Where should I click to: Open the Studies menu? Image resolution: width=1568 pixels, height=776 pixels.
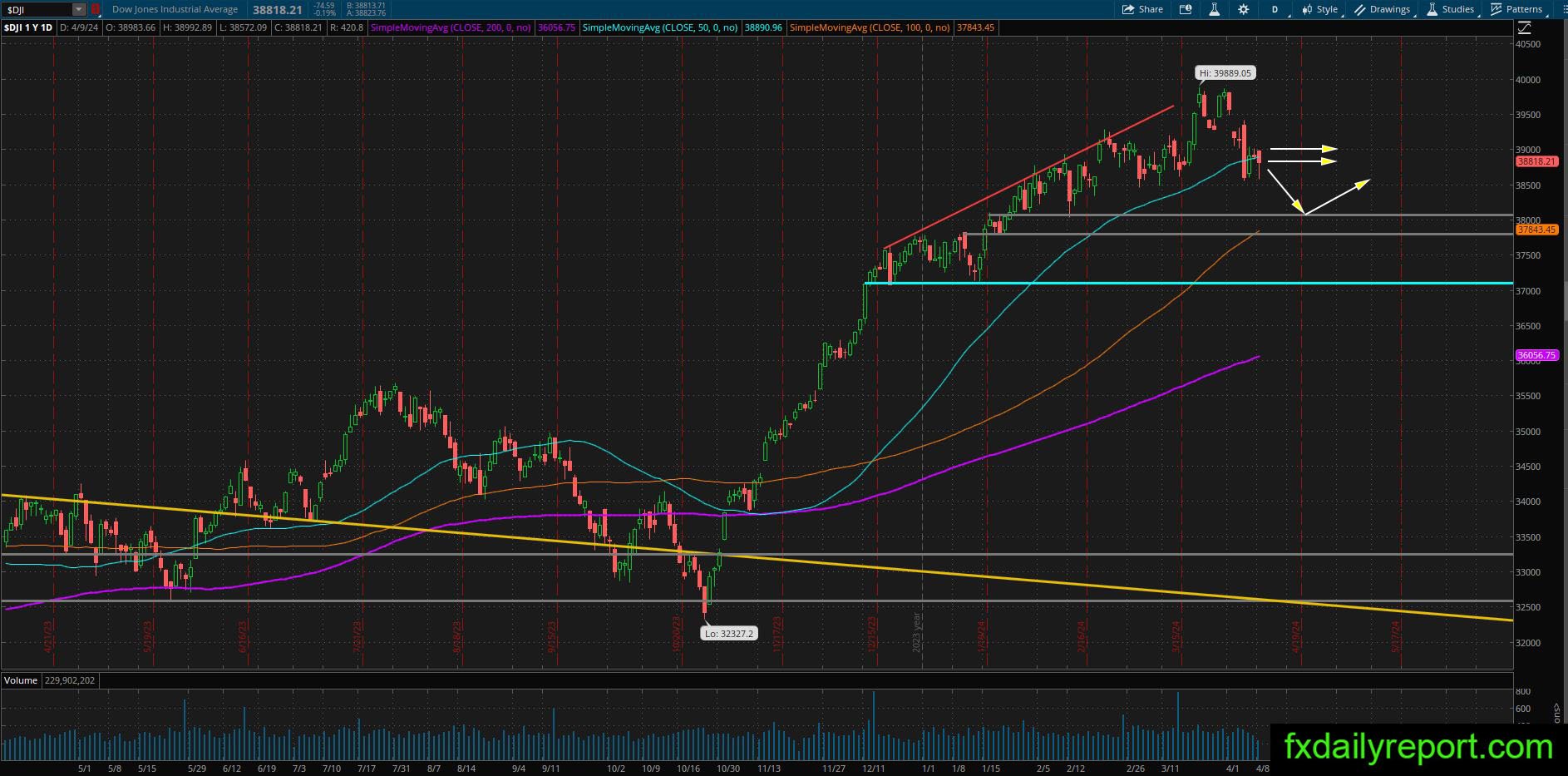(x=1451, y=9)
